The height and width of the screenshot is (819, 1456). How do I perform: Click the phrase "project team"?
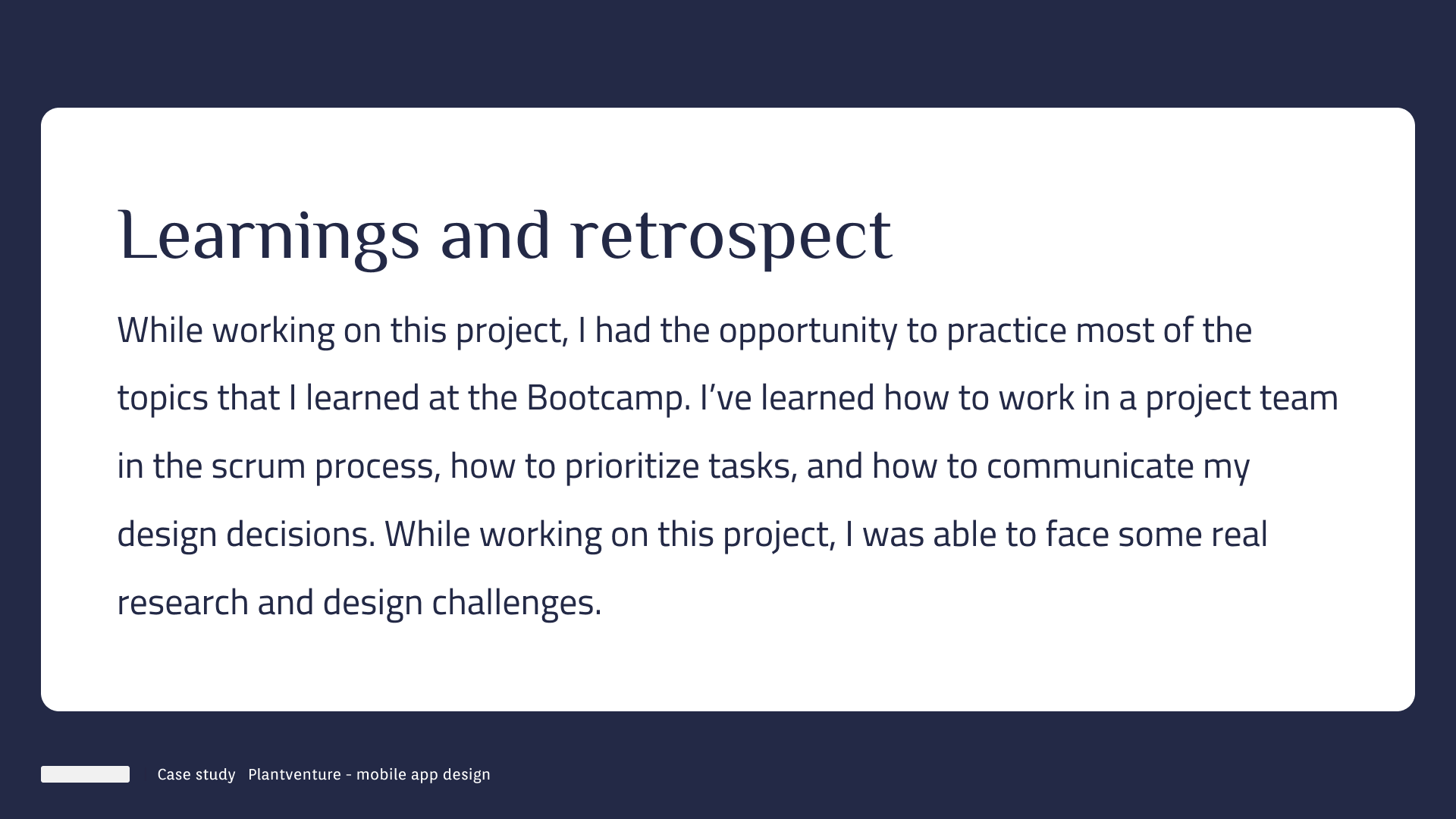[1241, 398]
